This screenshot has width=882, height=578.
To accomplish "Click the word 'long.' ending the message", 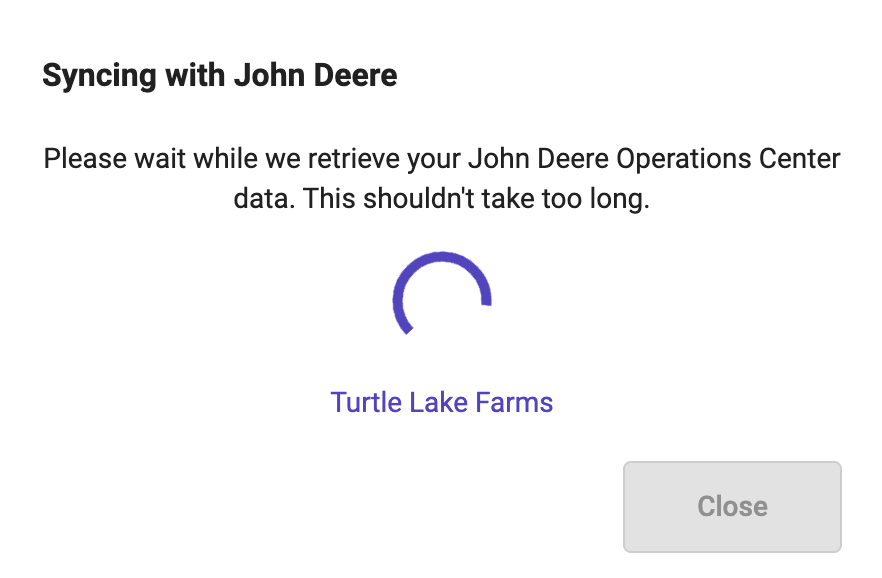I will pyautogui.click(x=619, y=200).
